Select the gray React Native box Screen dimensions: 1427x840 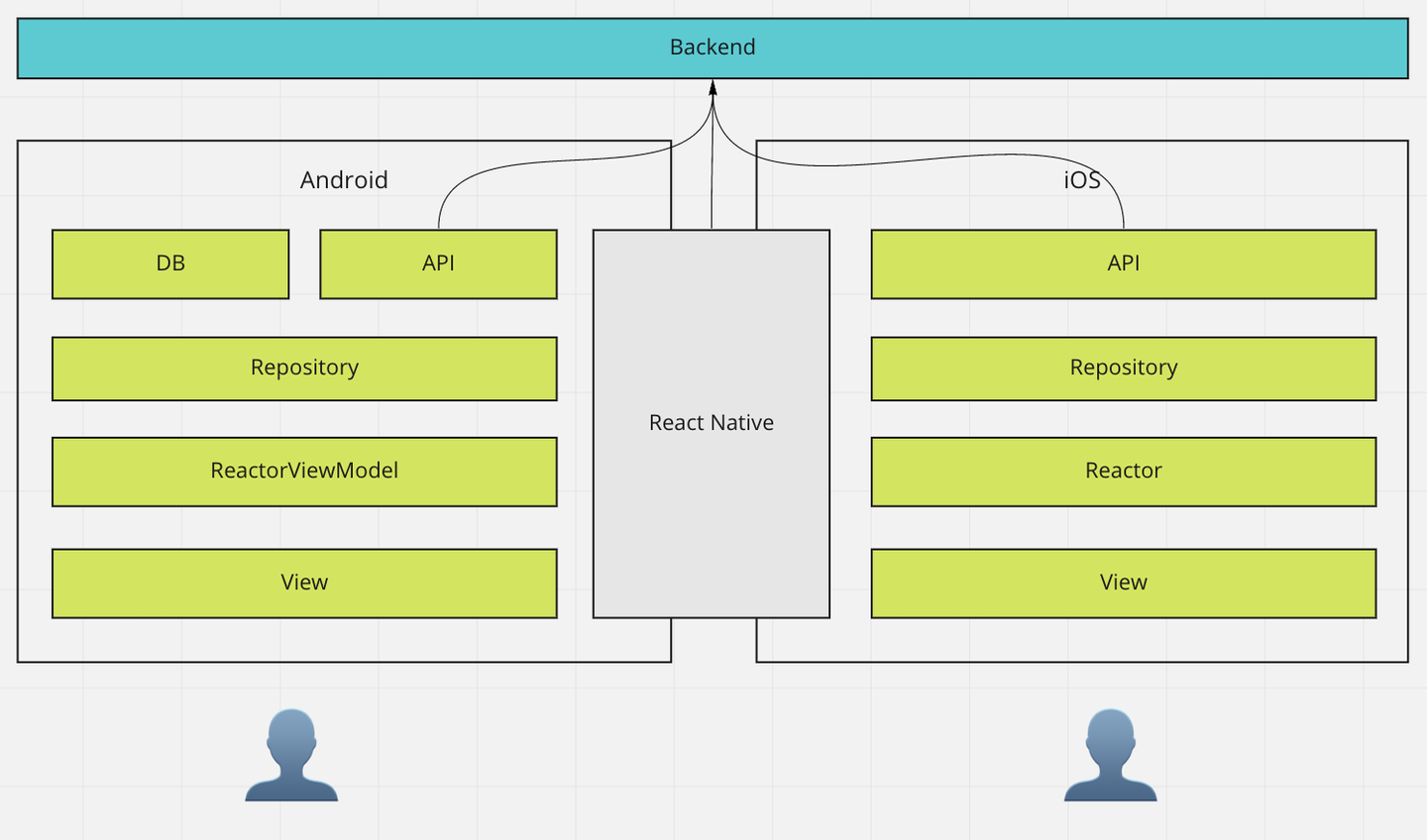click(x=712, y=424)
